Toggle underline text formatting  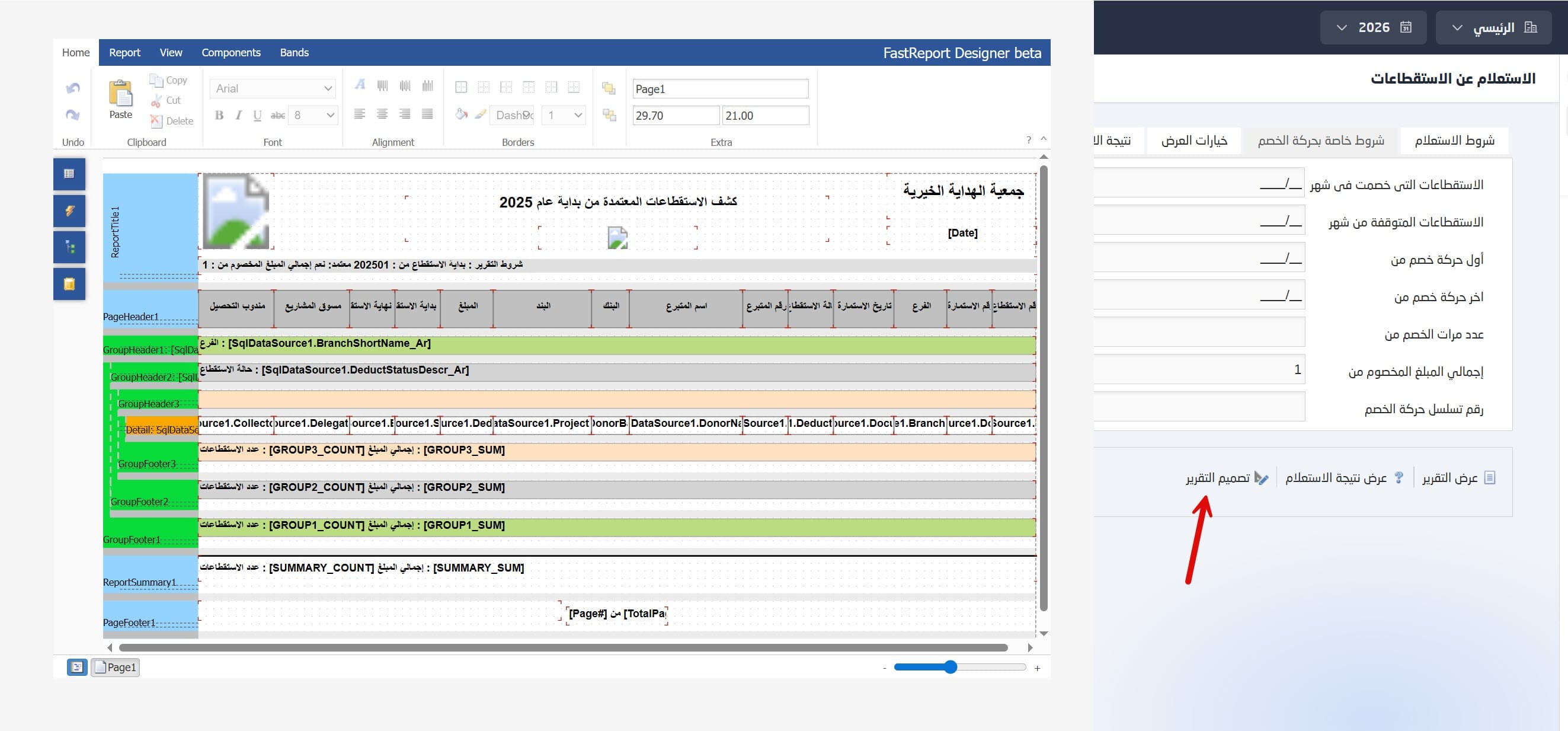coord(257,114)
